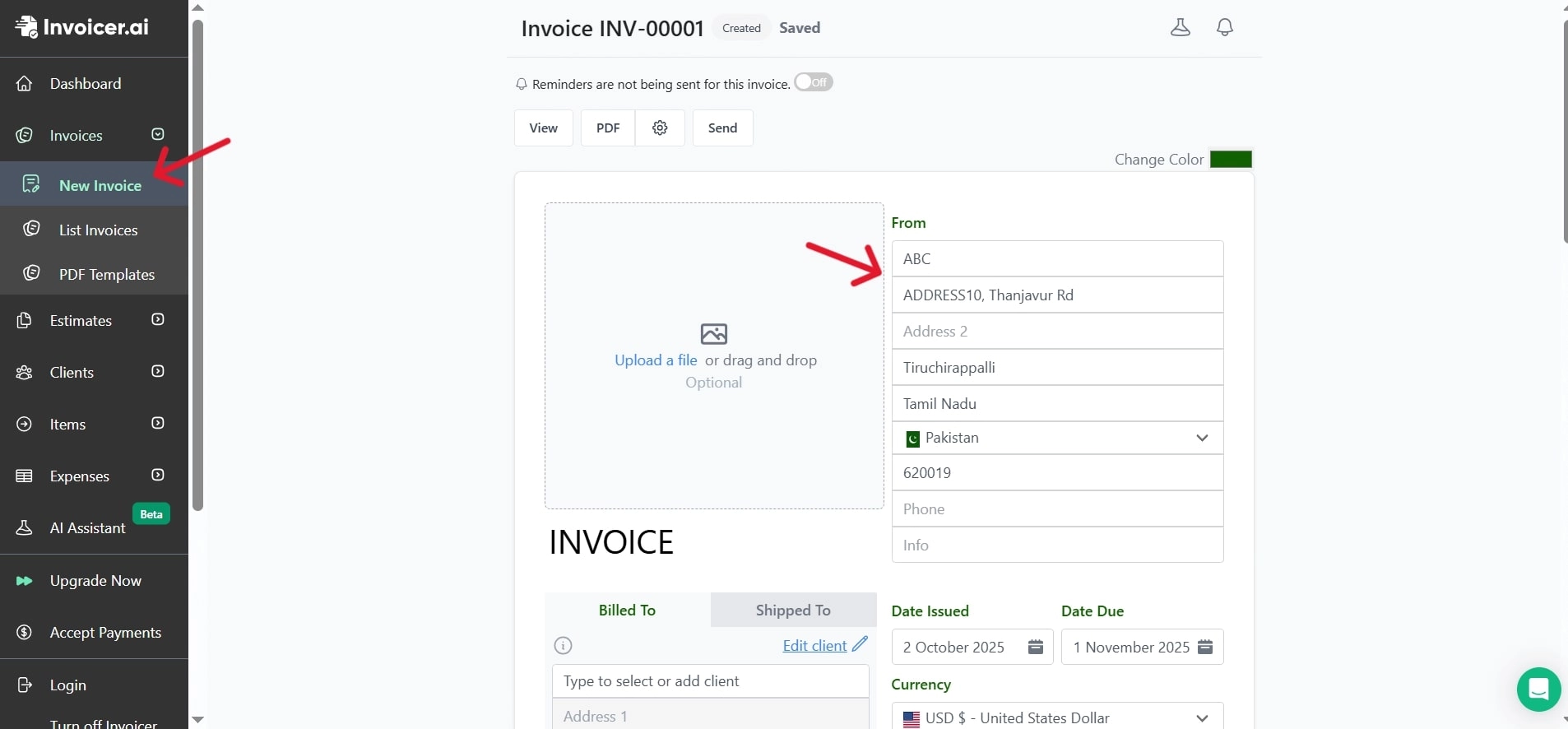This screenshot has width=1568, height=729.
Task: Click the Clients people icon
Action: point(25,372)
